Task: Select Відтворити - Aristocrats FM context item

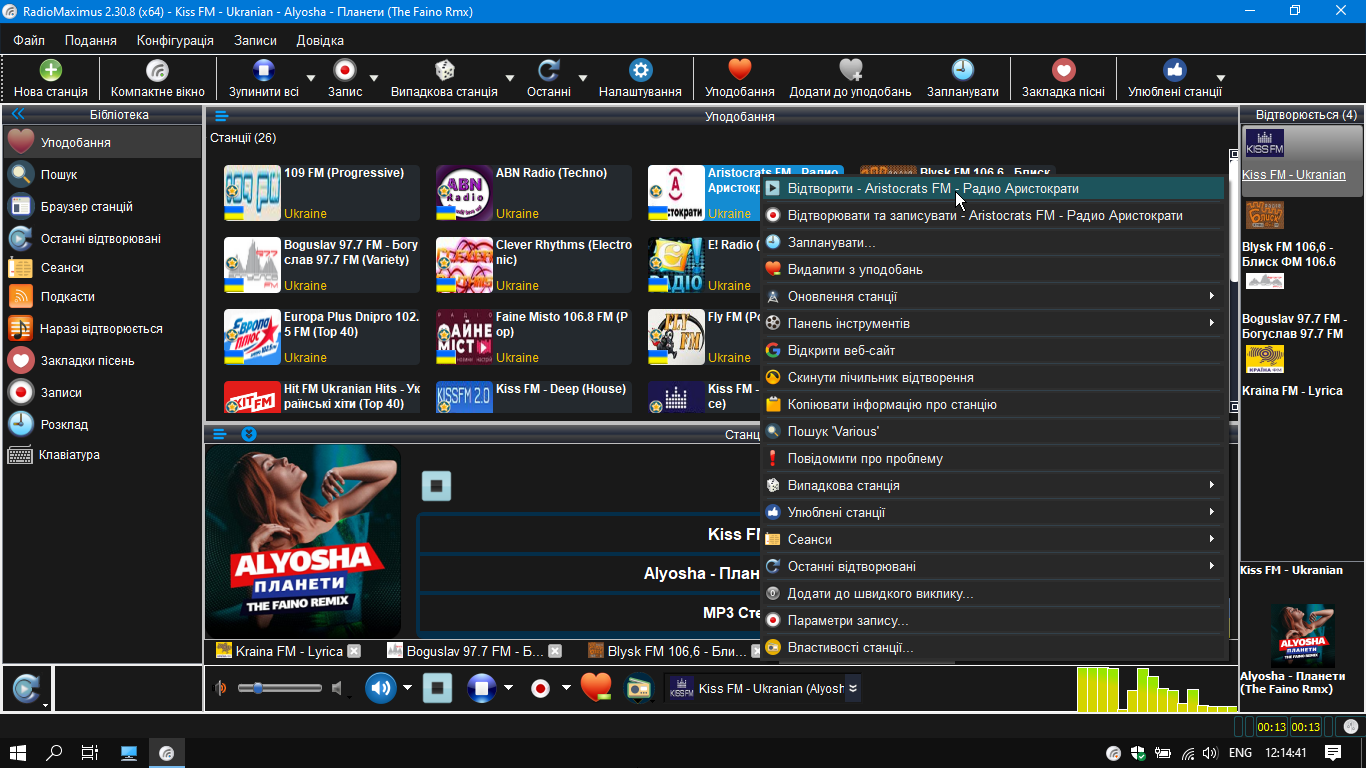Action: coord(993,189)
